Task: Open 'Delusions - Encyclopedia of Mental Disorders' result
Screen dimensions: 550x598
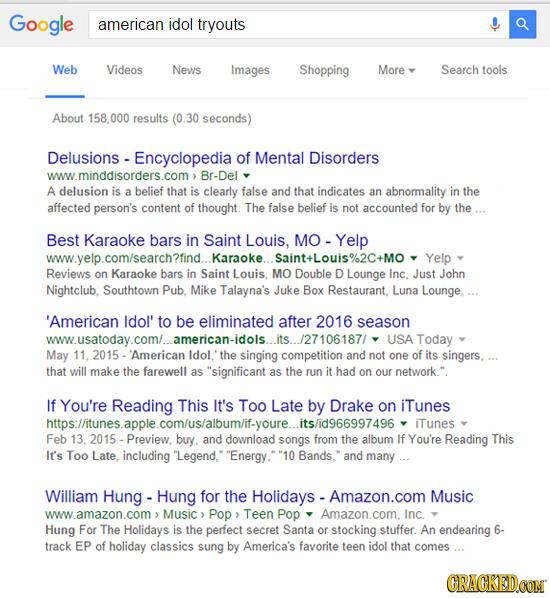Action: pyautogui.click(x=213, y=158)
